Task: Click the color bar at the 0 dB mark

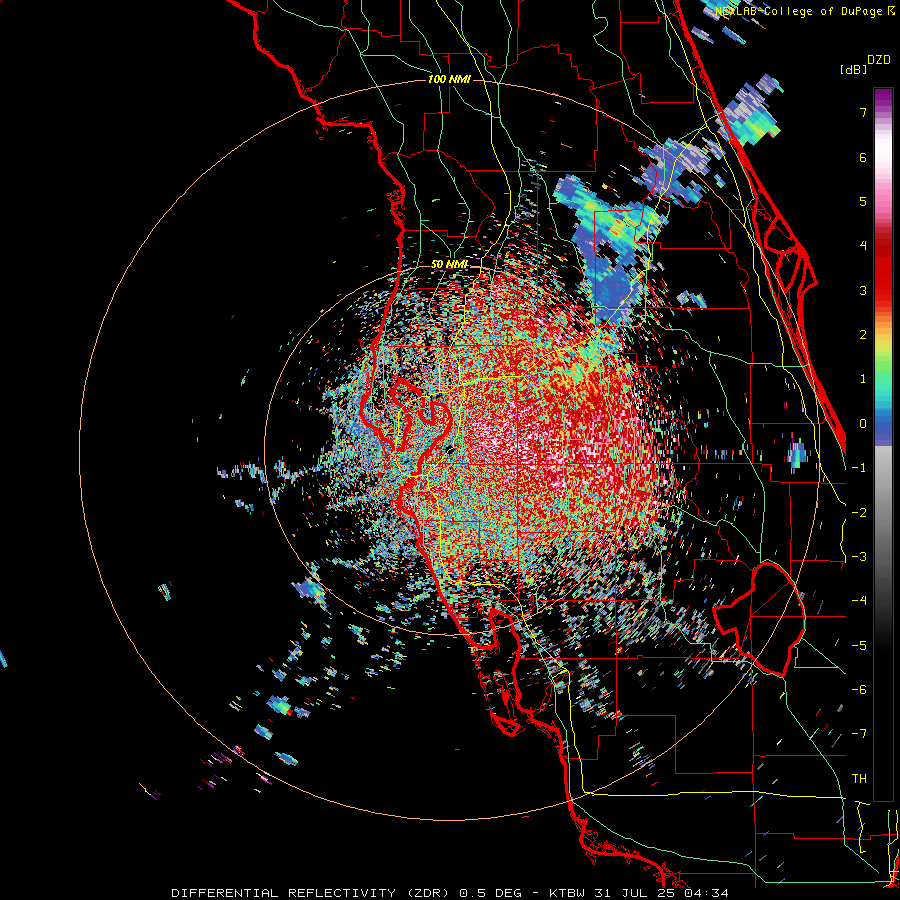Action: coord(883,424)
